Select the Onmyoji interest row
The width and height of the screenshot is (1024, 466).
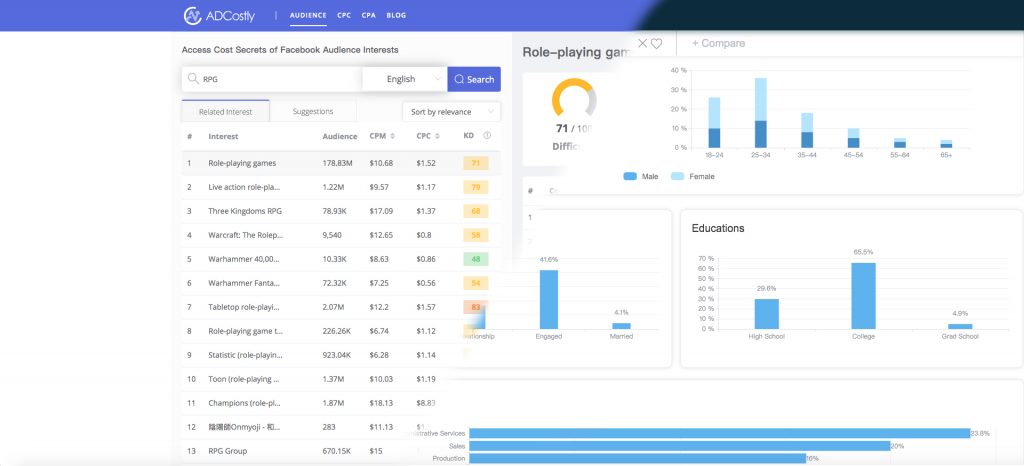click(341, 427)
